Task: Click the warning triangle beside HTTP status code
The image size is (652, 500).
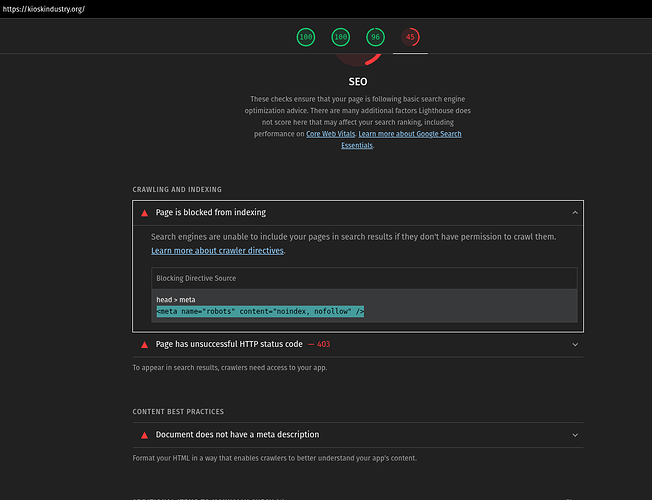Action: 144,344
